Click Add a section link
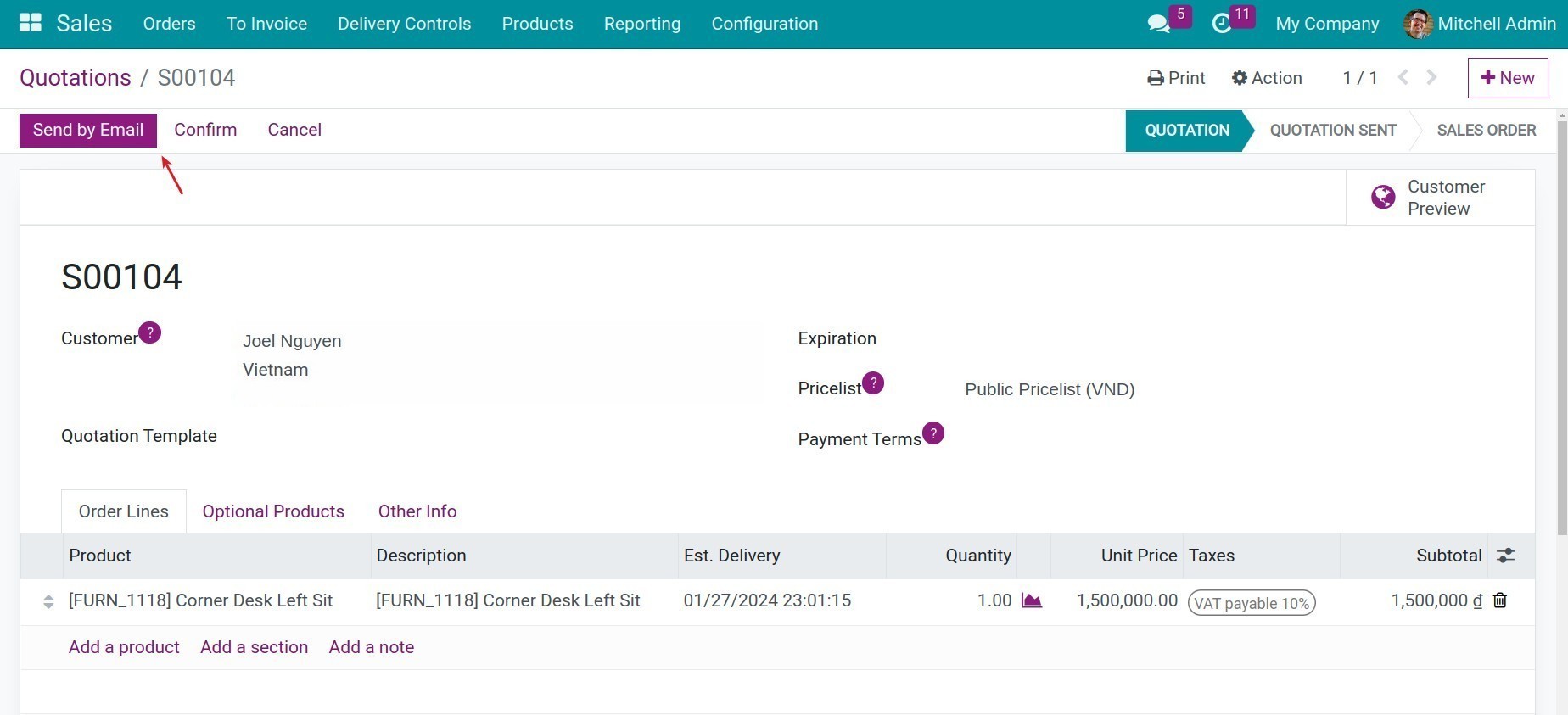 click(254, 647)
